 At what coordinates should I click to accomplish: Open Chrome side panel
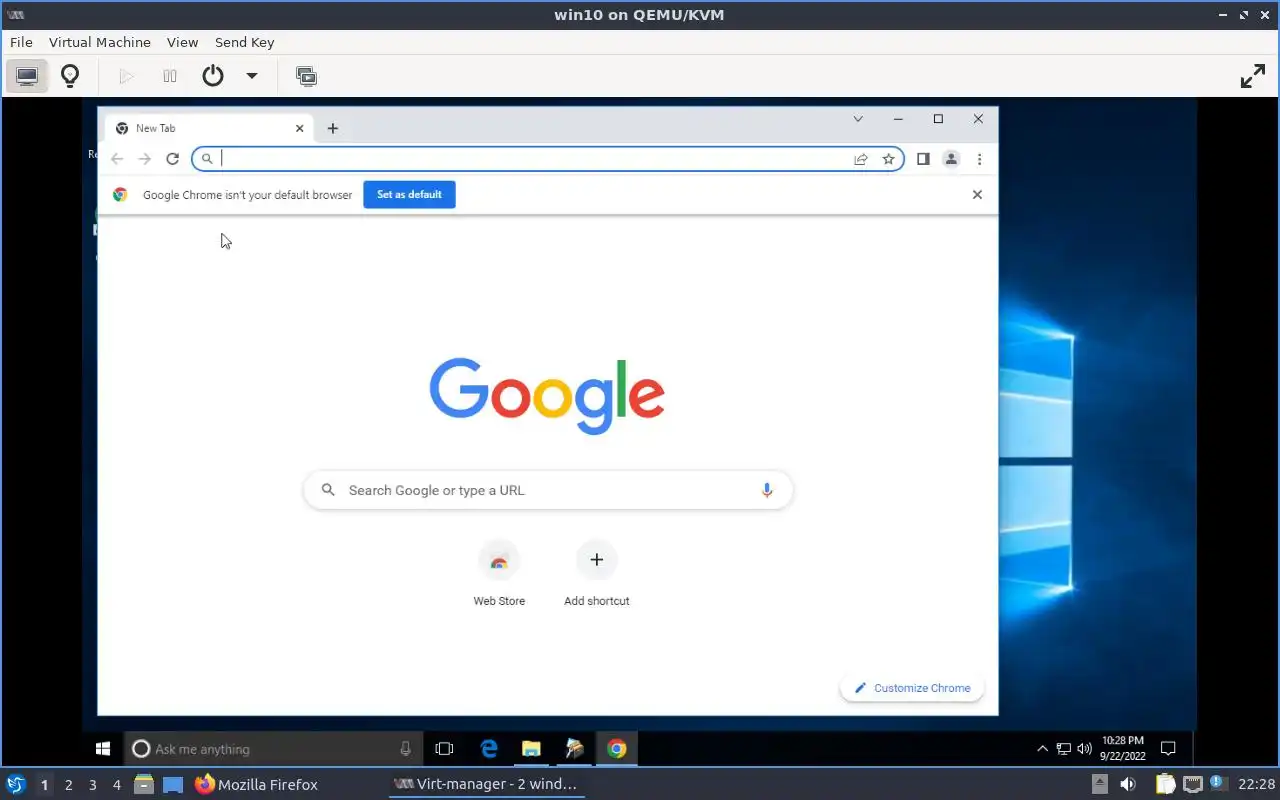pyautogui.click(x=923, y=159)
